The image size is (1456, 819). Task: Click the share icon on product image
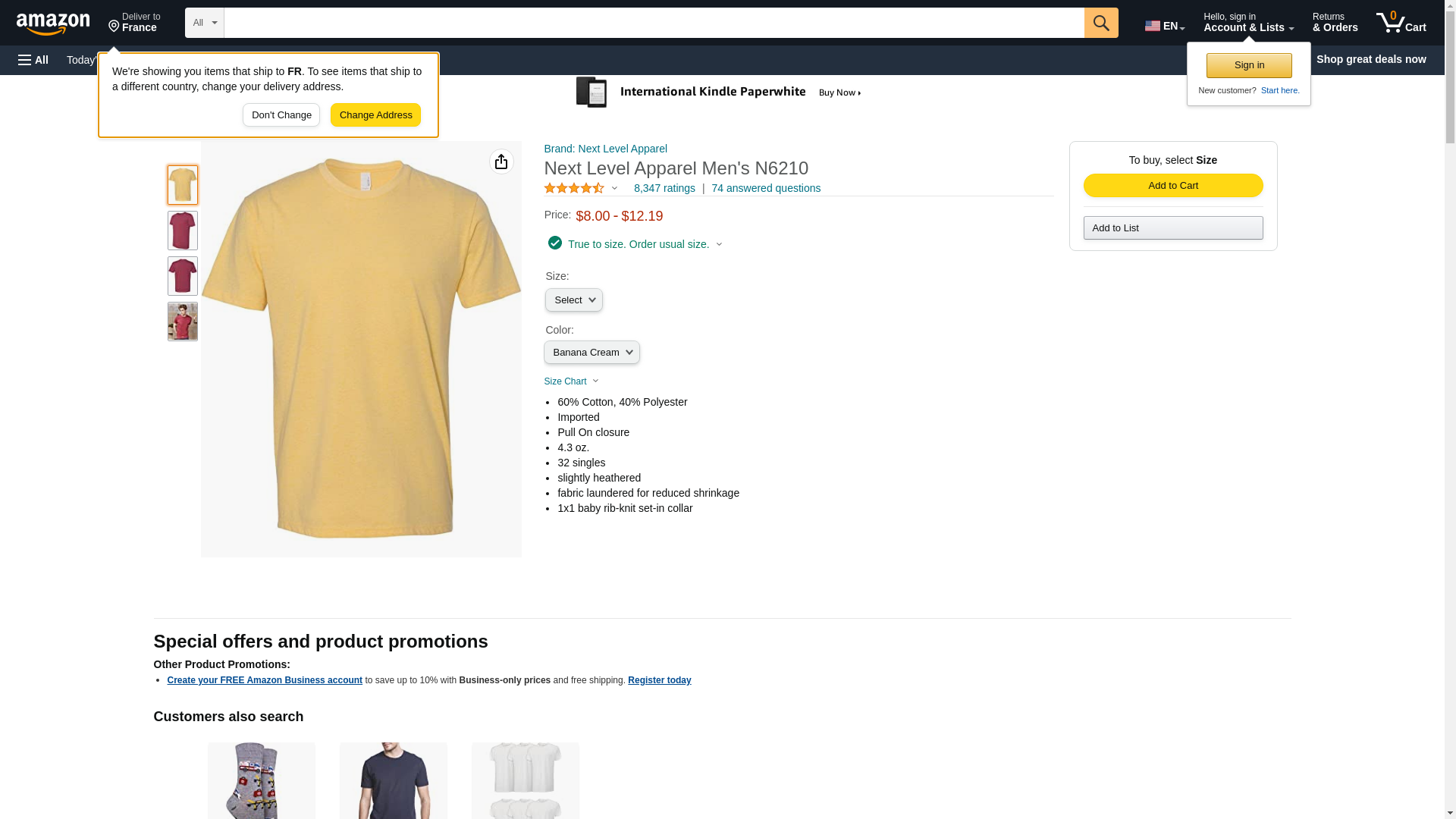(x=501, y=162)
